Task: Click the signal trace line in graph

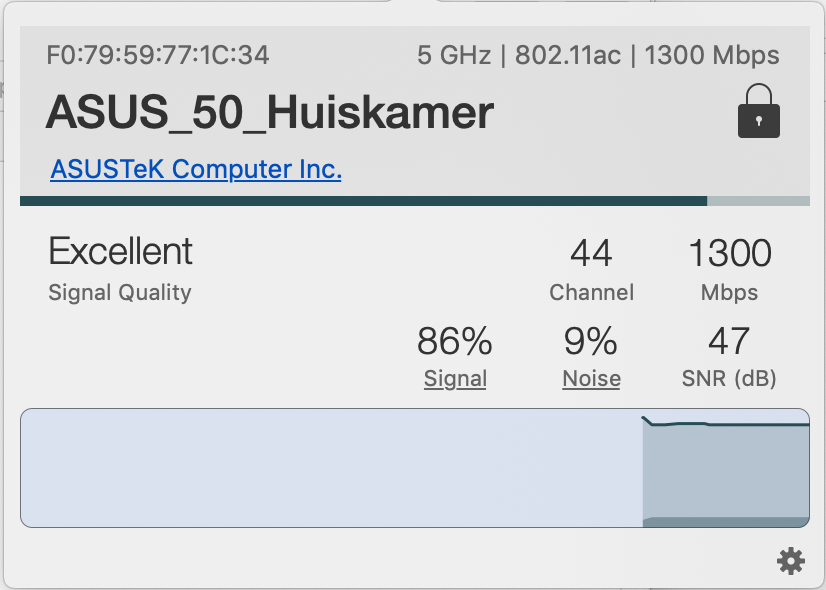Action: (x=725, y=423)
